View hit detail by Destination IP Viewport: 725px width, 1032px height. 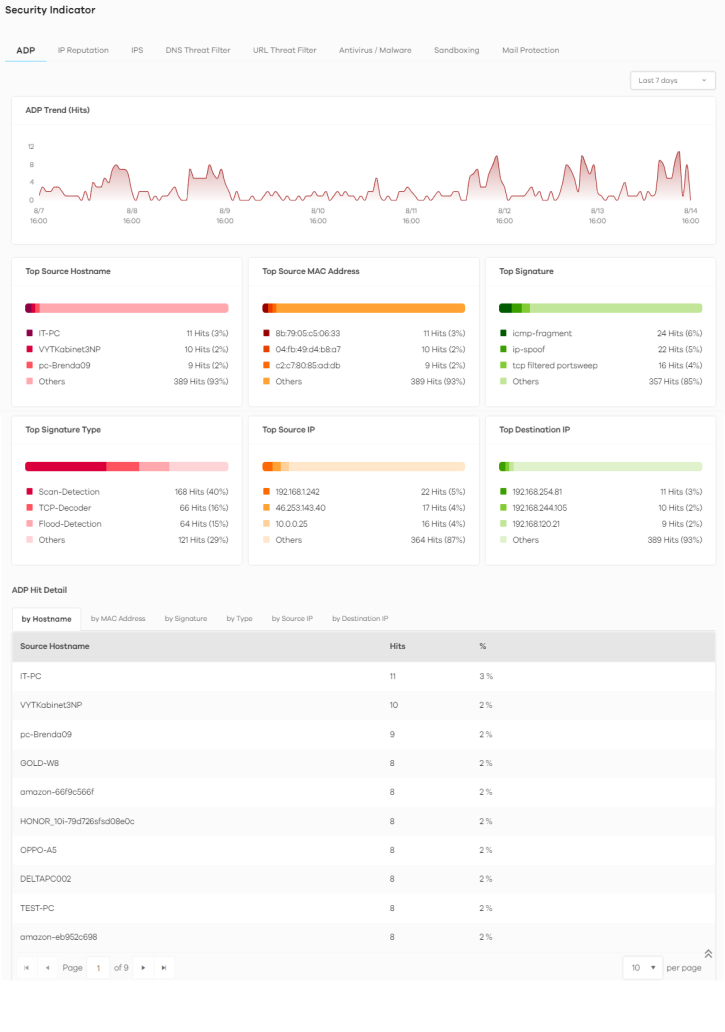click(360, 619)
